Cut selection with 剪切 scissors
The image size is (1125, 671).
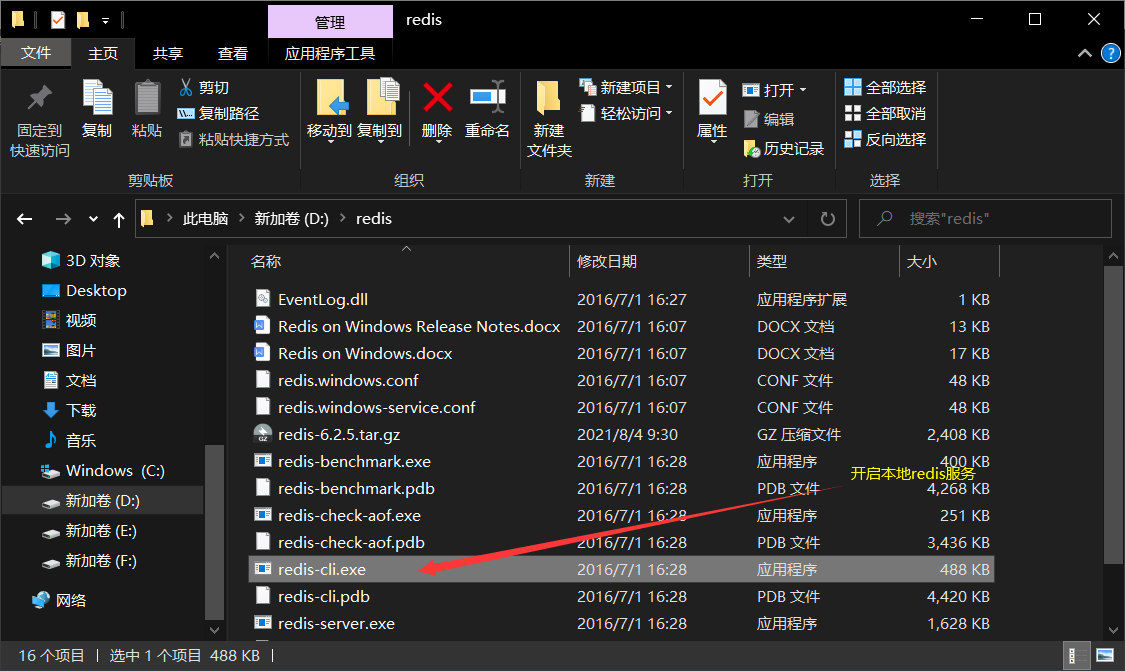(x=204, y=88)
